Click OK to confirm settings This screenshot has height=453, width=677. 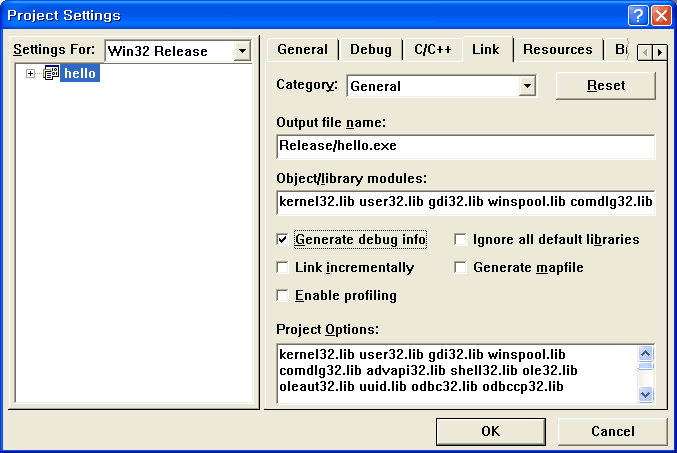pyautogui.click(x=490, y=432)
